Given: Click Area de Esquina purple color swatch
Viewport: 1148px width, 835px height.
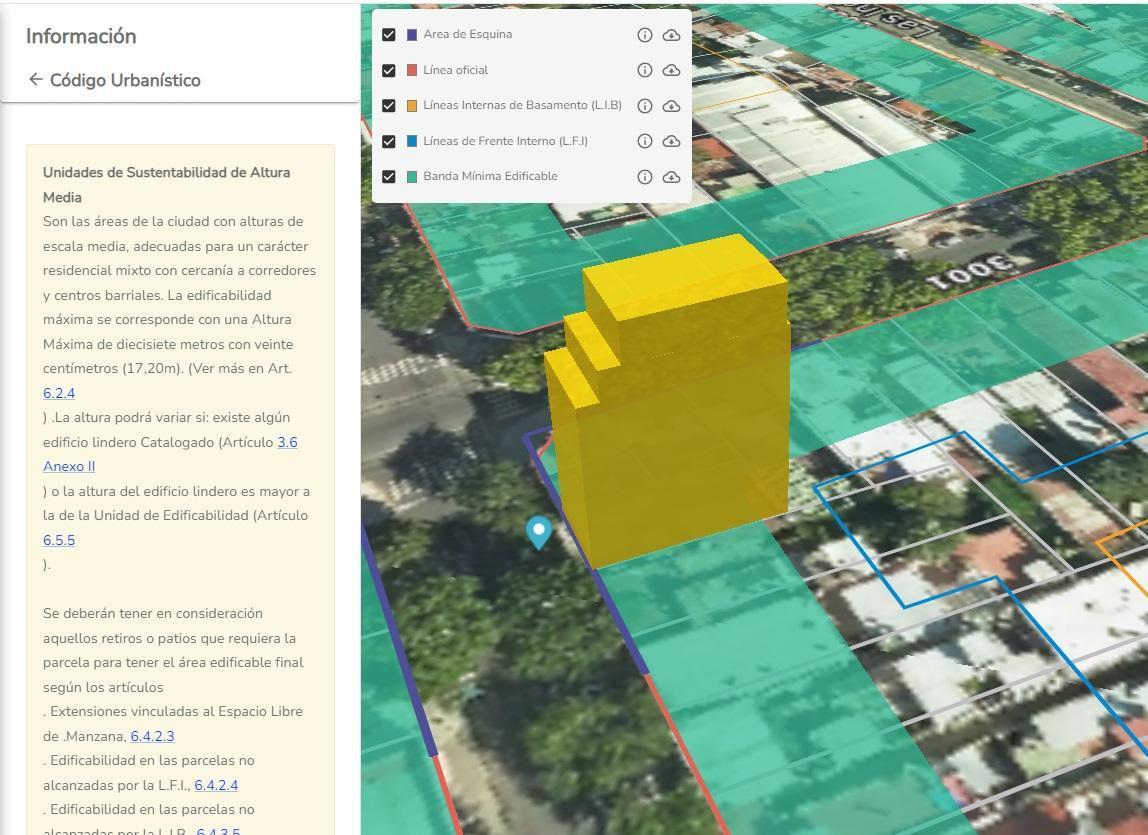Looking at the screenshot, I should pos(411,34).
